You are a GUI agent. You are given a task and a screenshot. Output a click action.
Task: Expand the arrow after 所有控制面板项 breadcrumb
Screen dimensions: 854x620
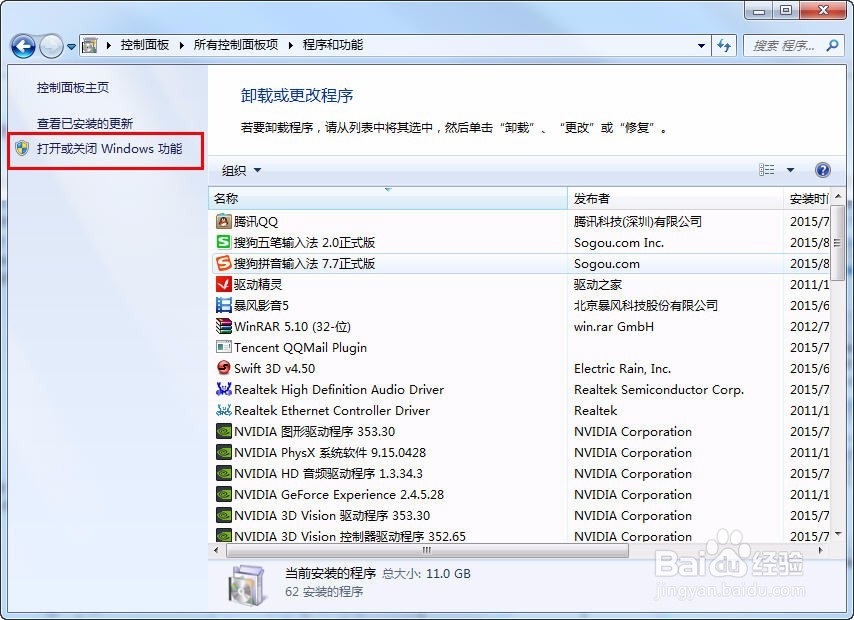tap(291, 46)
